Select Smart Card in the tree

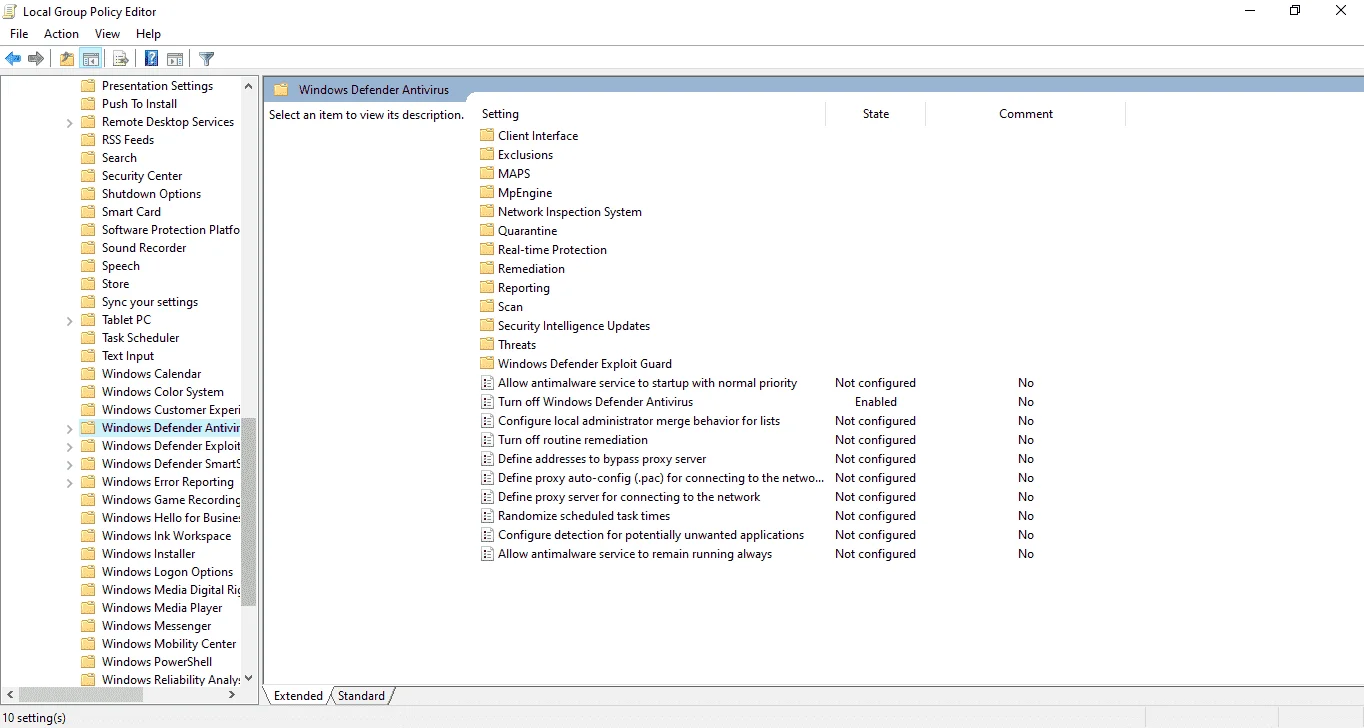point(131,212)
